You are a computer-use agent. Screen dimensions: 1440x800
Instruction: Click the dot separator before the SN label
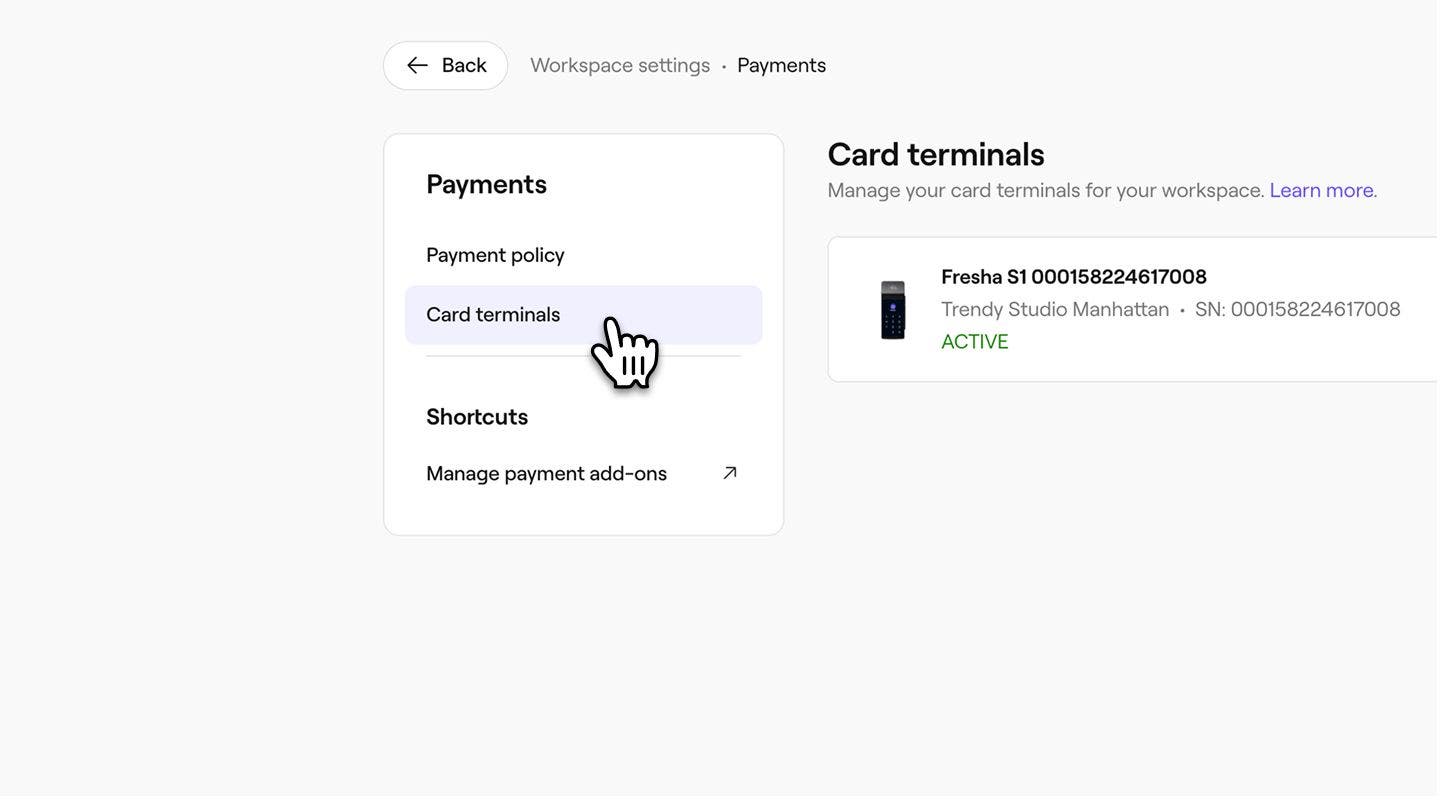tap(1182, 310)
